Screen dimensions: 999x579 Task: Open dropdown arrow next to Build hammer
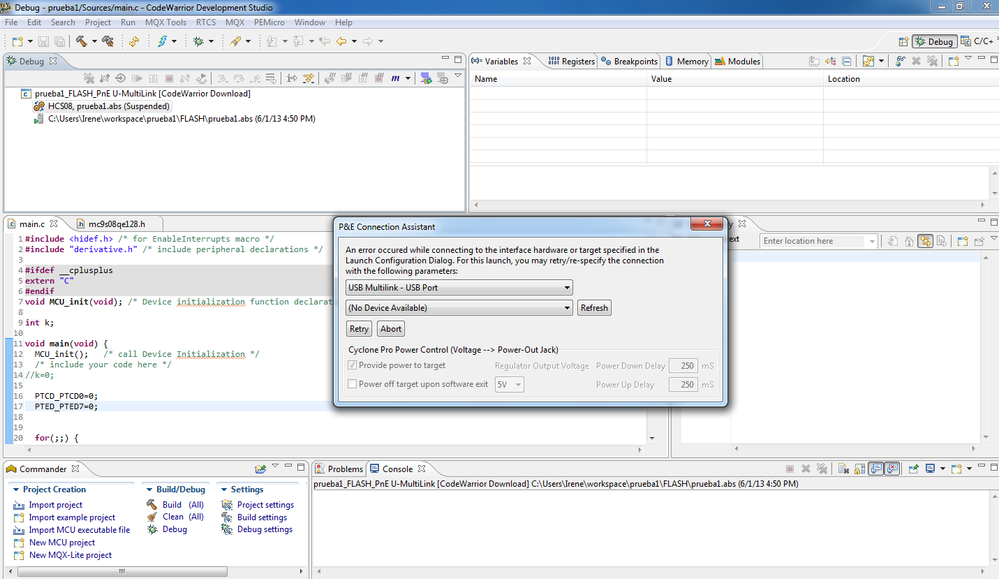pos(94,41)
